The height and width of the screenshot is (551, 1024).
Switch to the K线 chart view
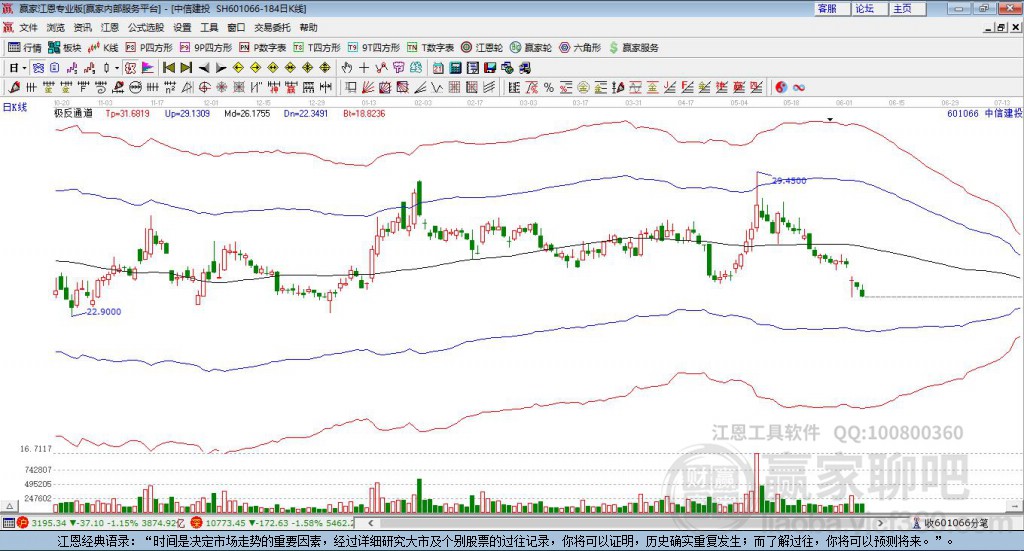click(x=103, y=48)
